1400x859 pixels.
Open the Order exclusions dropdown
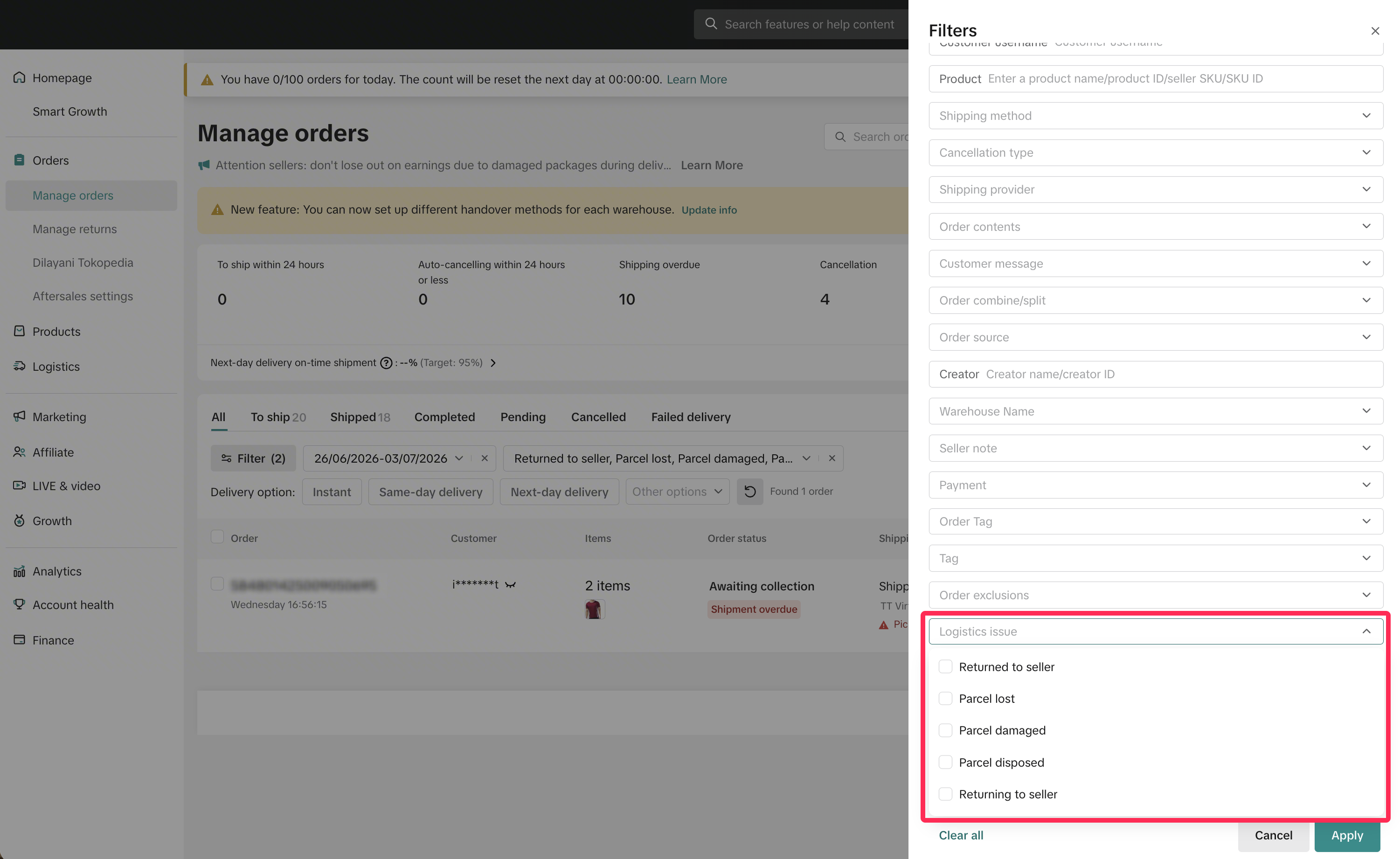(x=1156, y=595)
